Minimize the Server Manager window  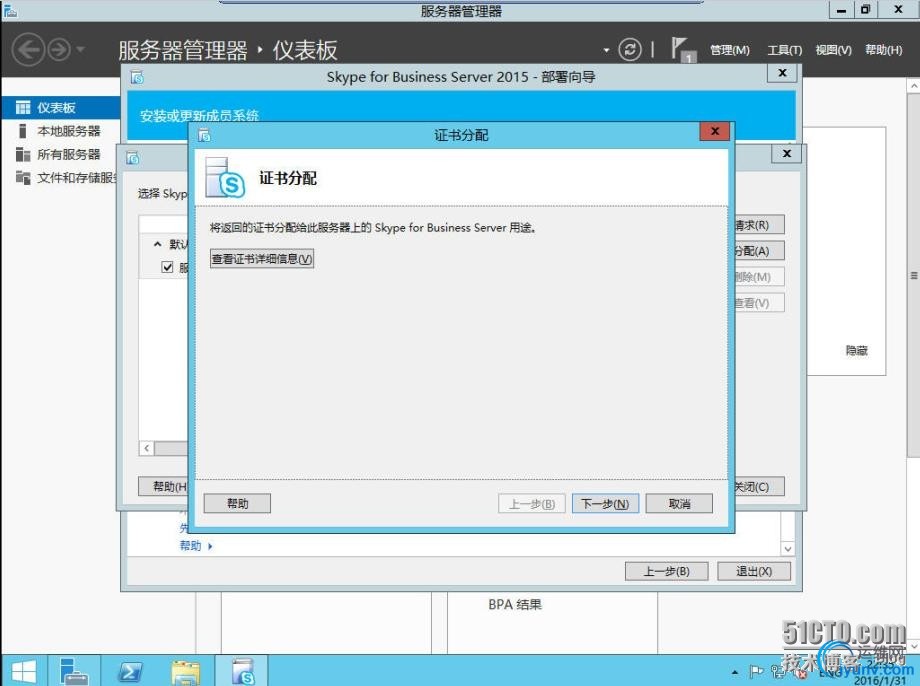842,10
